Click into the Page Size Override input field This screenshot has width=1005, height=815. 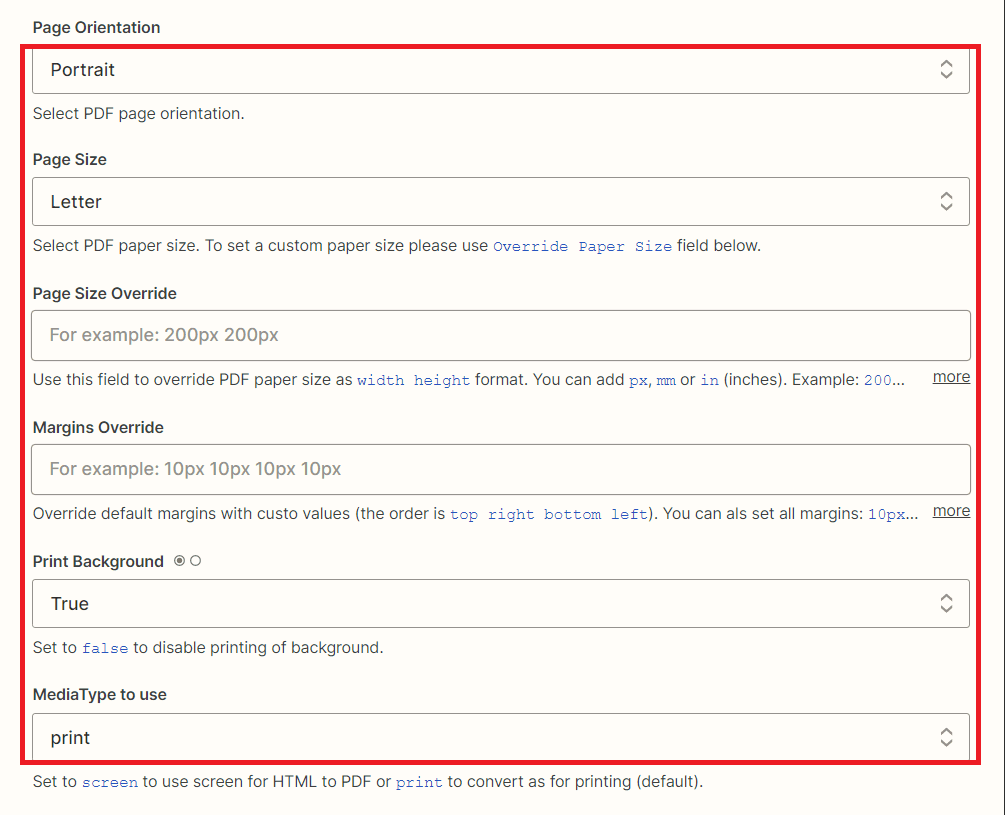500,335
